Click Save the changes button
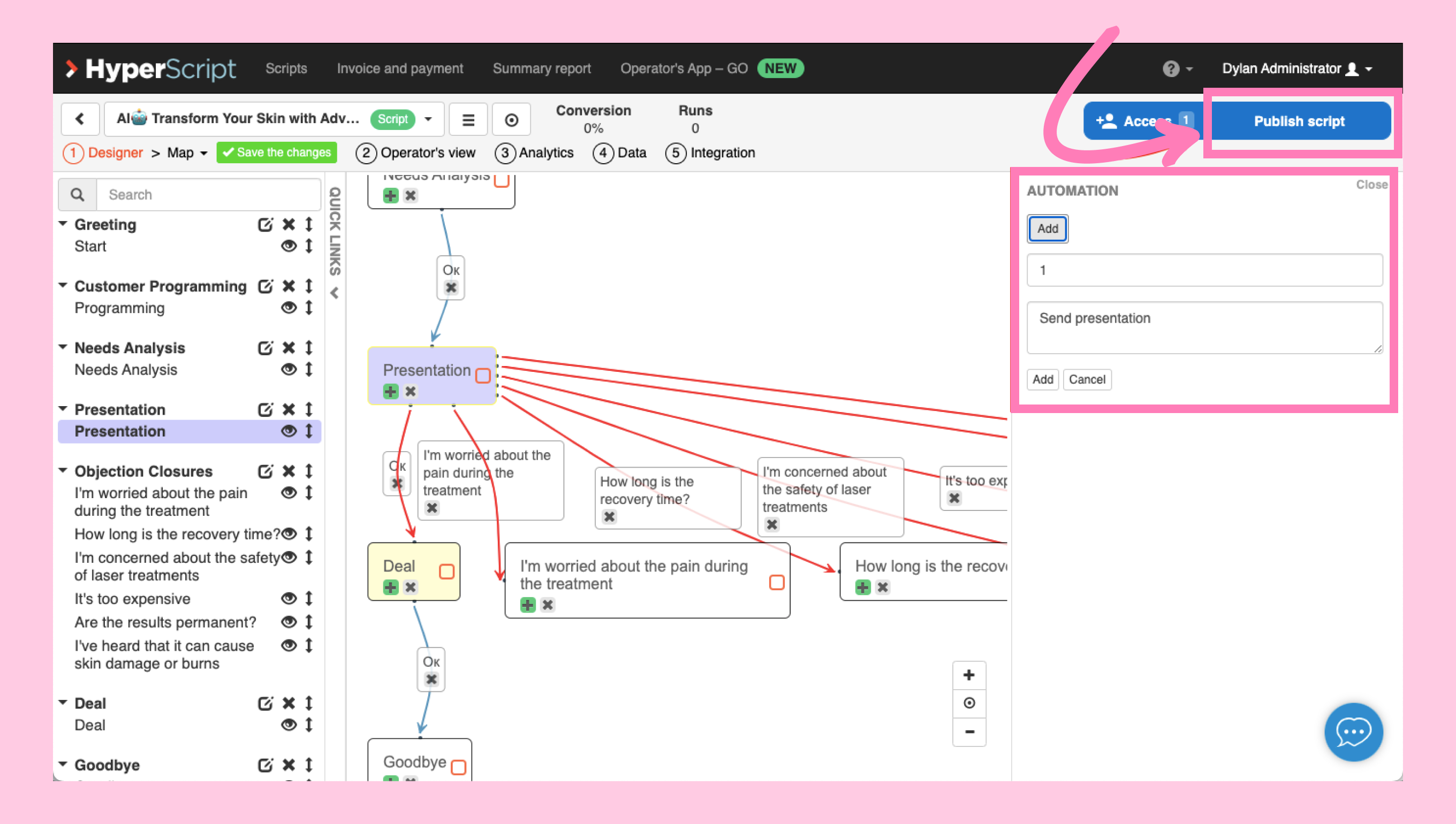 [277, 152]
